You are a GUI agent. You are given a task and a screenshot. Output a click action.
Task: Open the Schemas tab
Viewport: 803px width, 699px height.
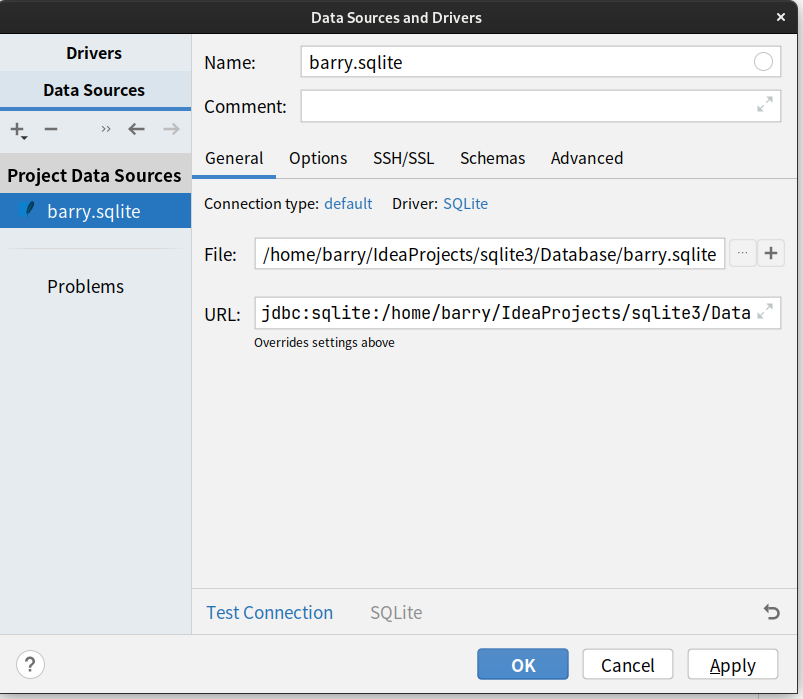(x=492, y=158)
